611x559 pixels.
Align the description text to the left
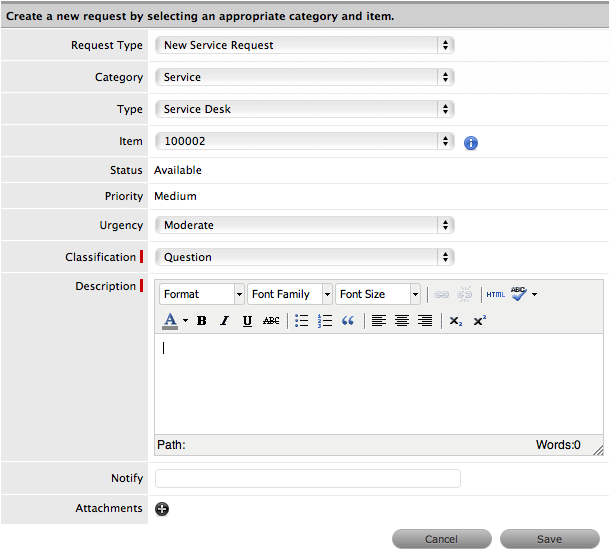(x=379, y=321)
